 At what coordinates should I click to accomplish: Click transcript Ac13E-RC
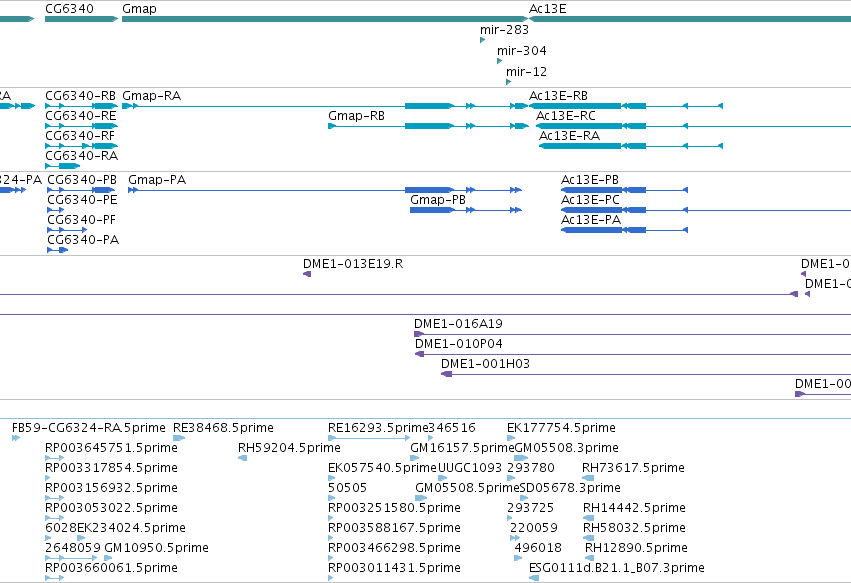coord(693,126)
